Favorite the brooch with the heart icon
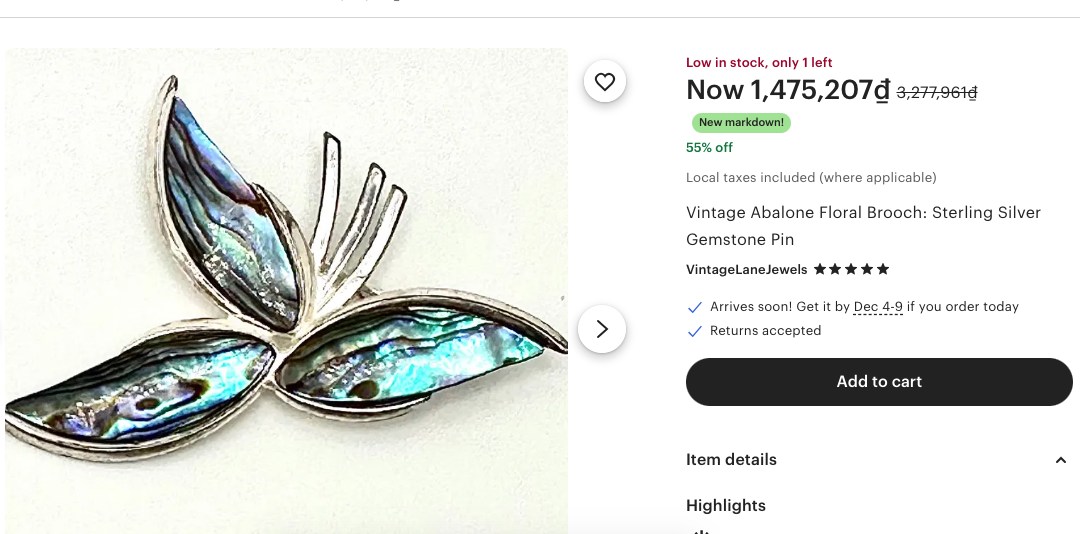The height and width of the screenshot is (534, 1080). [605, 82]
